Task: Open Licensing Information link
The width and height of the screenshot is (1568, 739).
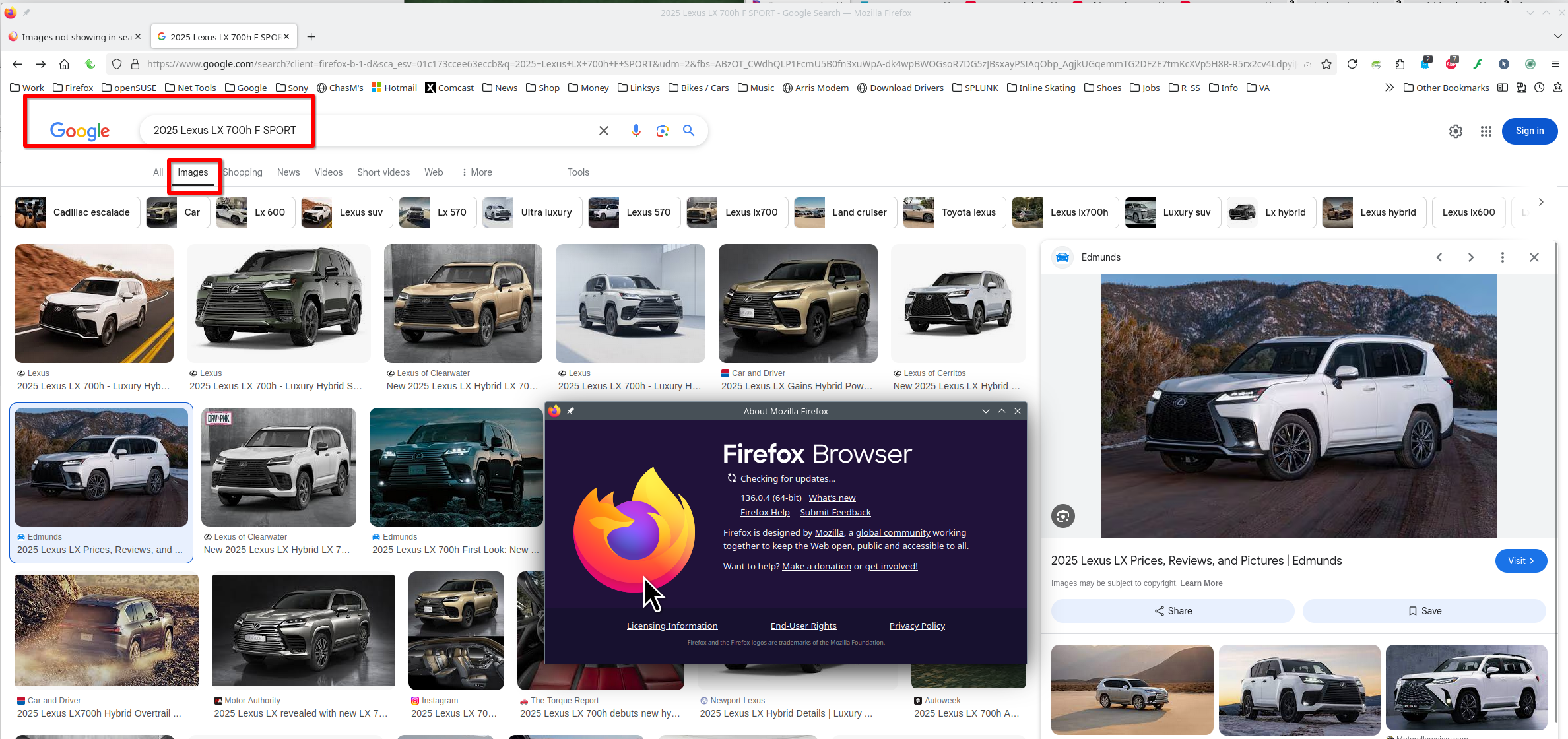Action: click(x=672, y=626)
